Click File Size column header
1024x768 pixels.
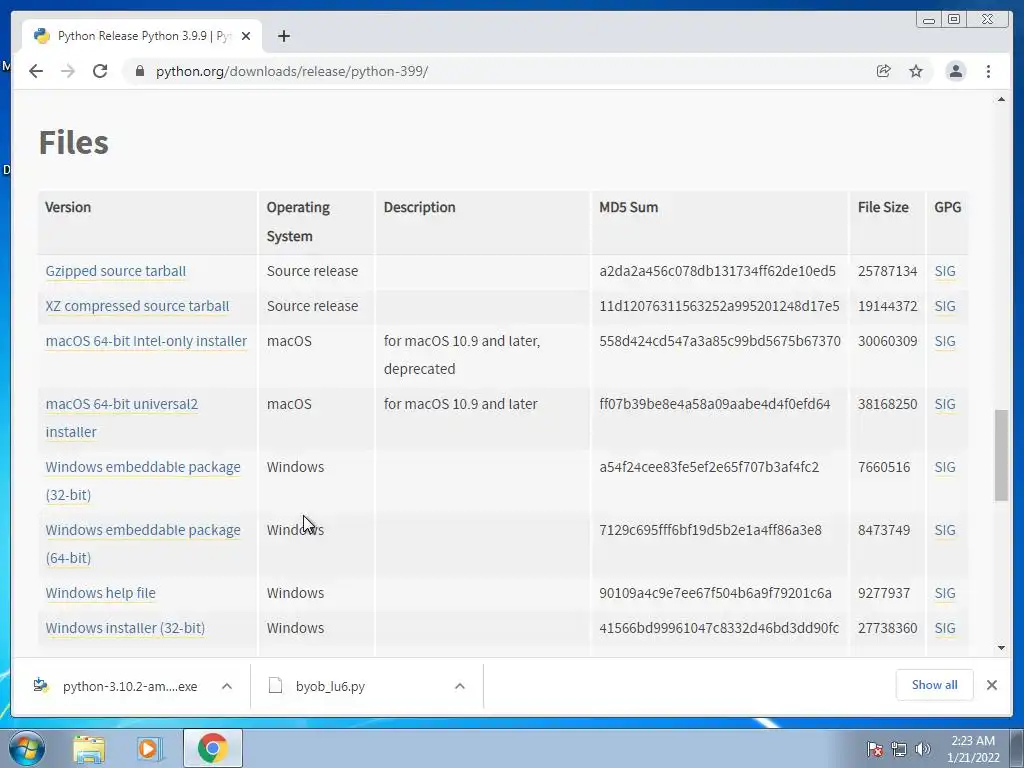[x=883, y=207]
